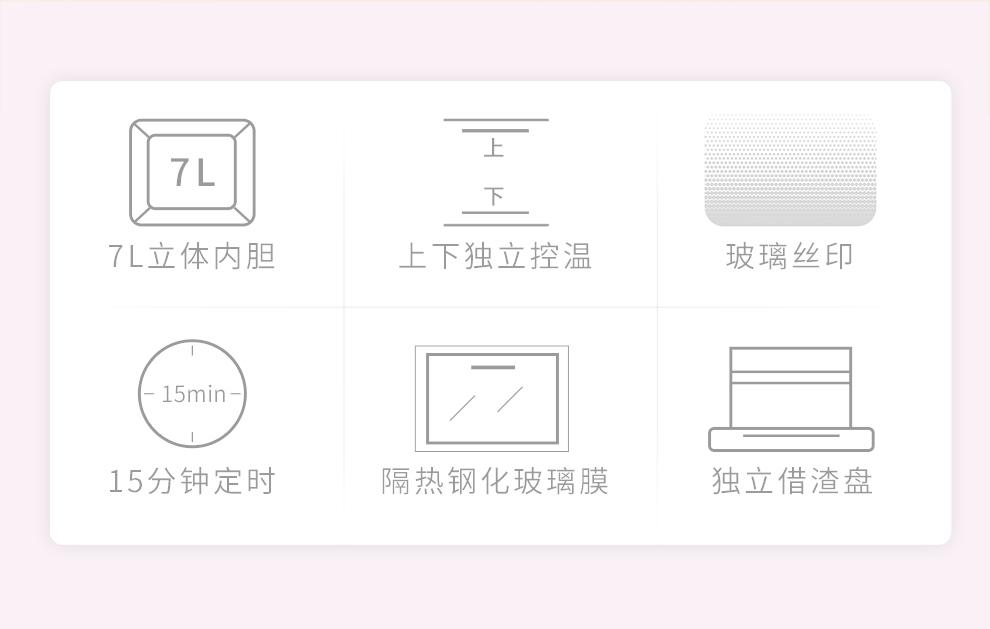Viewport: 990px width, 629px height.
Task: Click the 玻璃丝印 caption
Action: click(790, 256)
